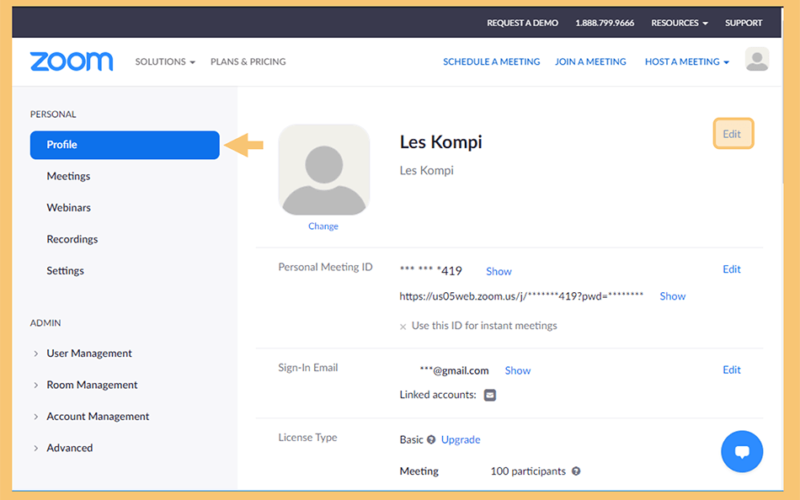This screenshot has width=800, height=500.
Task: Open the chat help bubble
Action: 742,452
